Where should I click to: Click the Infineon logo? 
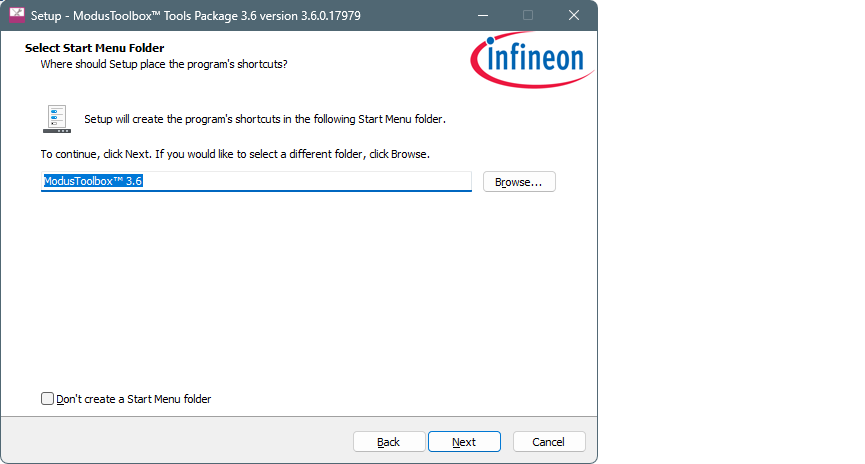pos(533,58)
